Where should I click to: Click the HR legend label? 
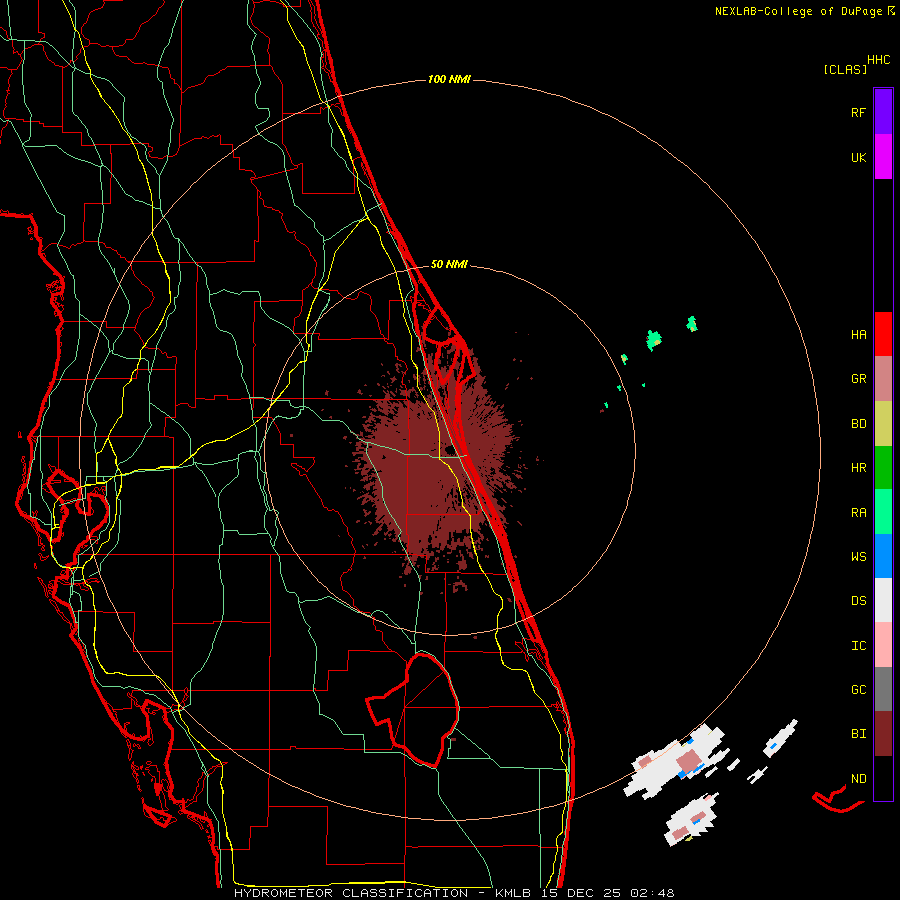858,468
